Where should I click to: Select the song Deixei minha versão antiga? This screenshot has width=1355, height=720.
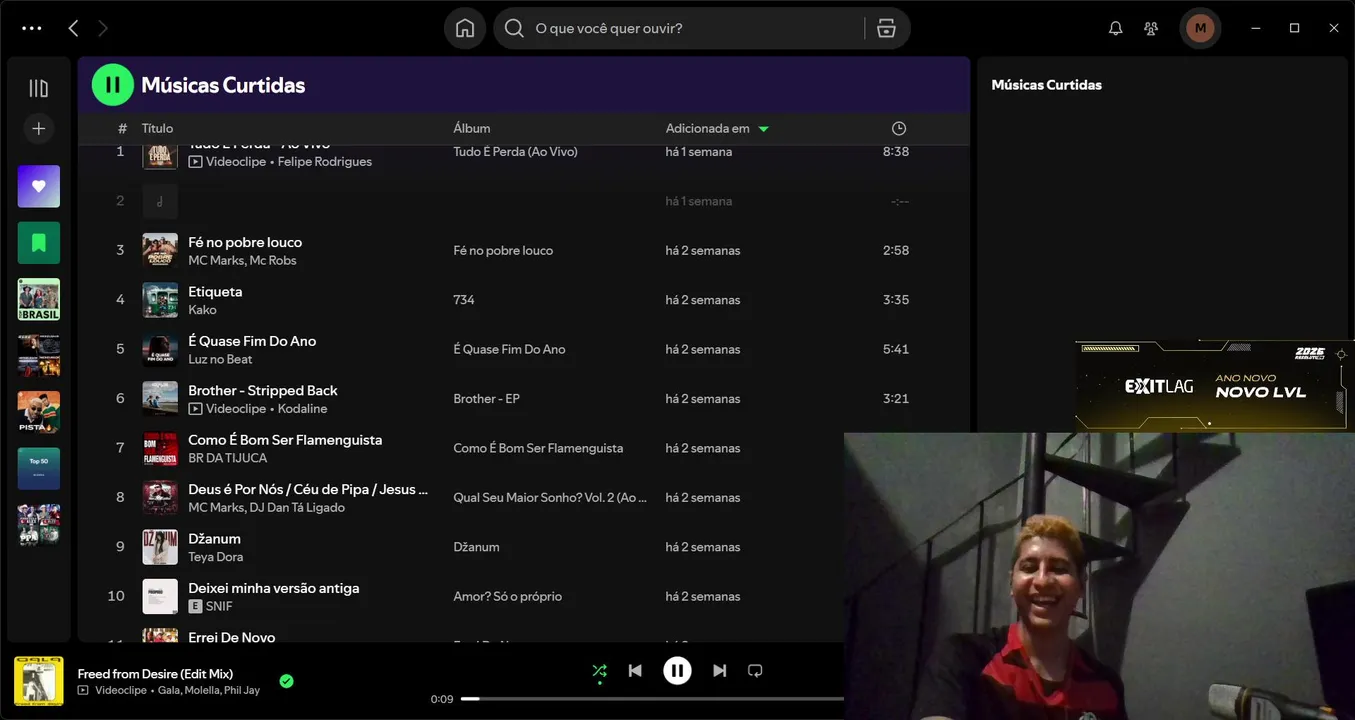point(274,588)
